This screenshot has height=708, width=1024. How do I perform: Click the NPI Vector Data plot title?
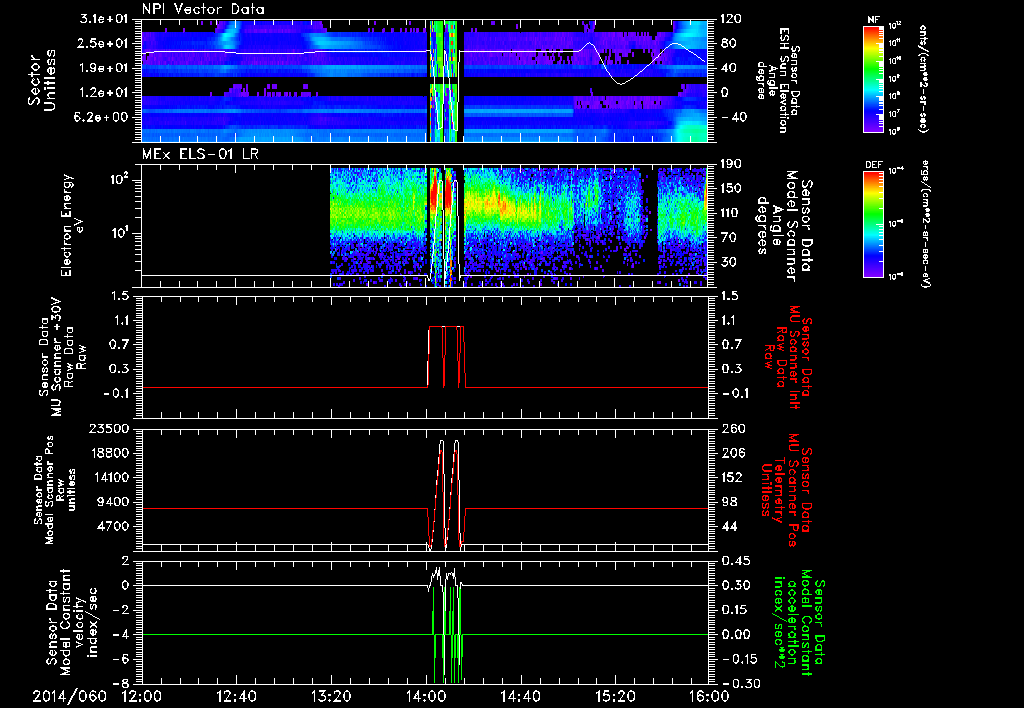pos(203,9)
